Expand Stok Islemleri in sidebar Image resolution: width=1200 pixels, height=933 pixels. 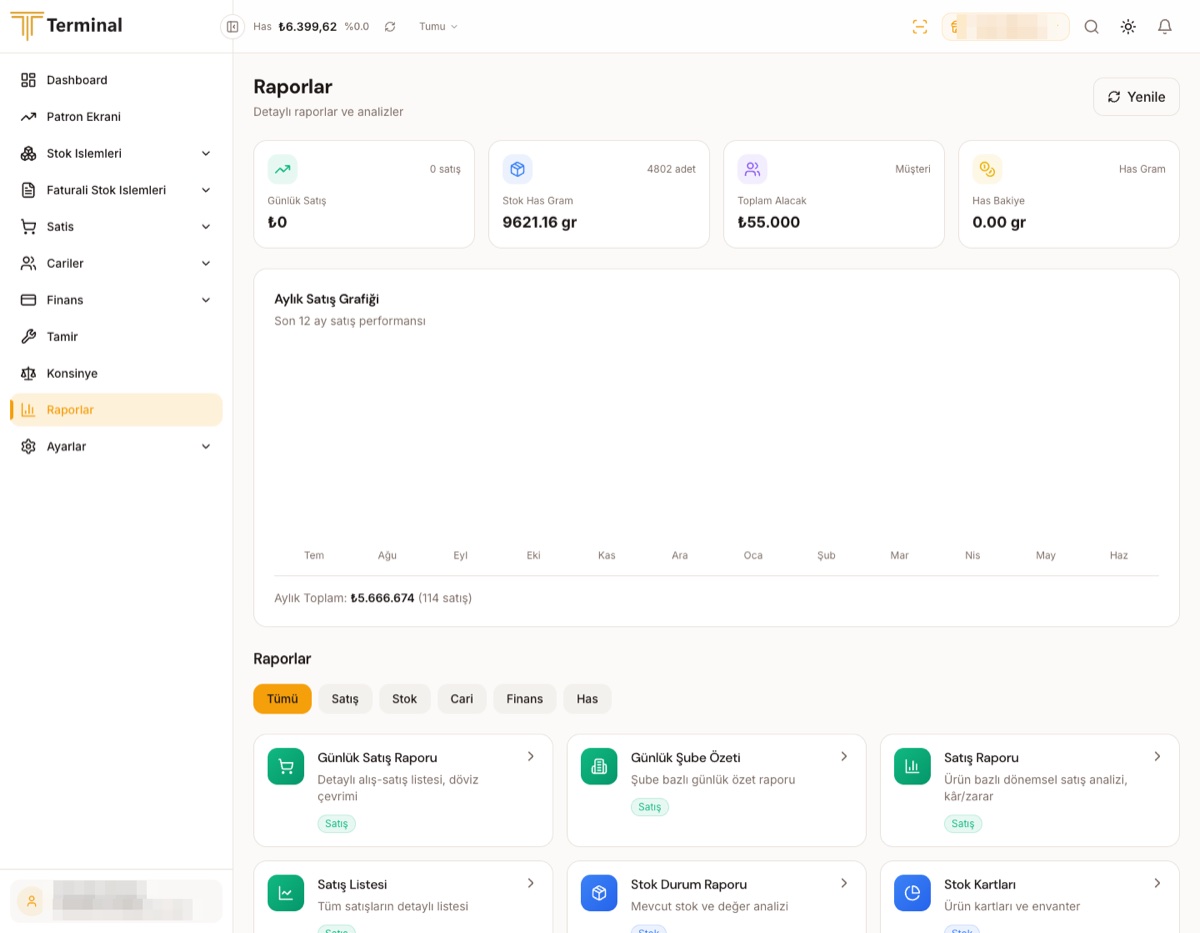click(116, 153)
